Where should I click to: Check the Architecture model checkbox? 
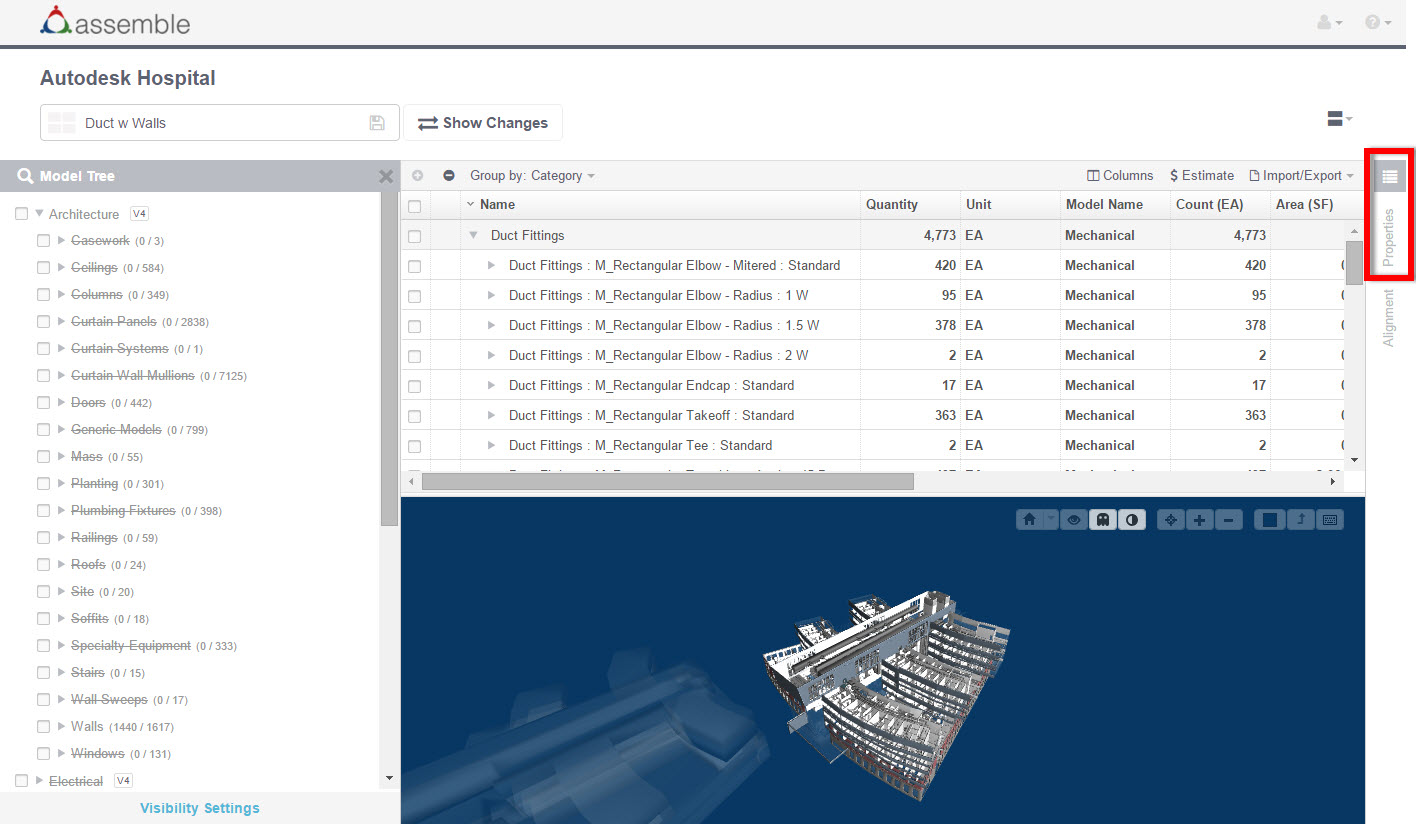click(x=22, y=214)
